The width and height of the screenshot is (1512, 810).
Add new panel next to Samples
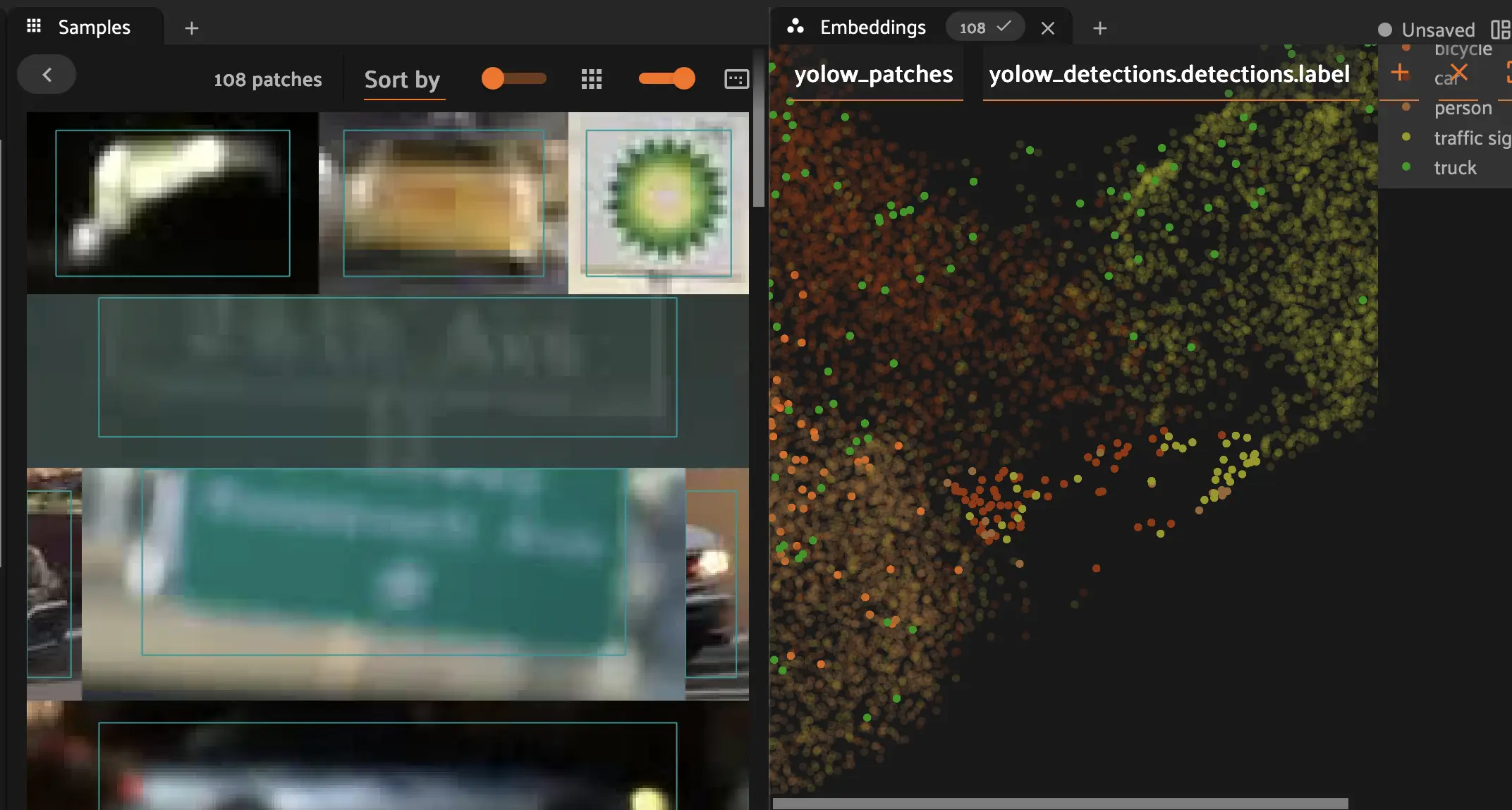pyautogui.click(x=191, y=28)
